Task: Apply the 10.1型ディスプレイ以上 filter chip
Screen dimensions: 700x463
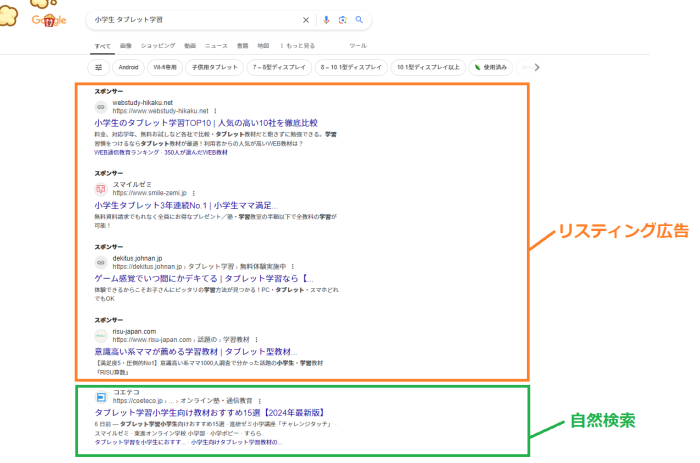Action: (428, 67)
